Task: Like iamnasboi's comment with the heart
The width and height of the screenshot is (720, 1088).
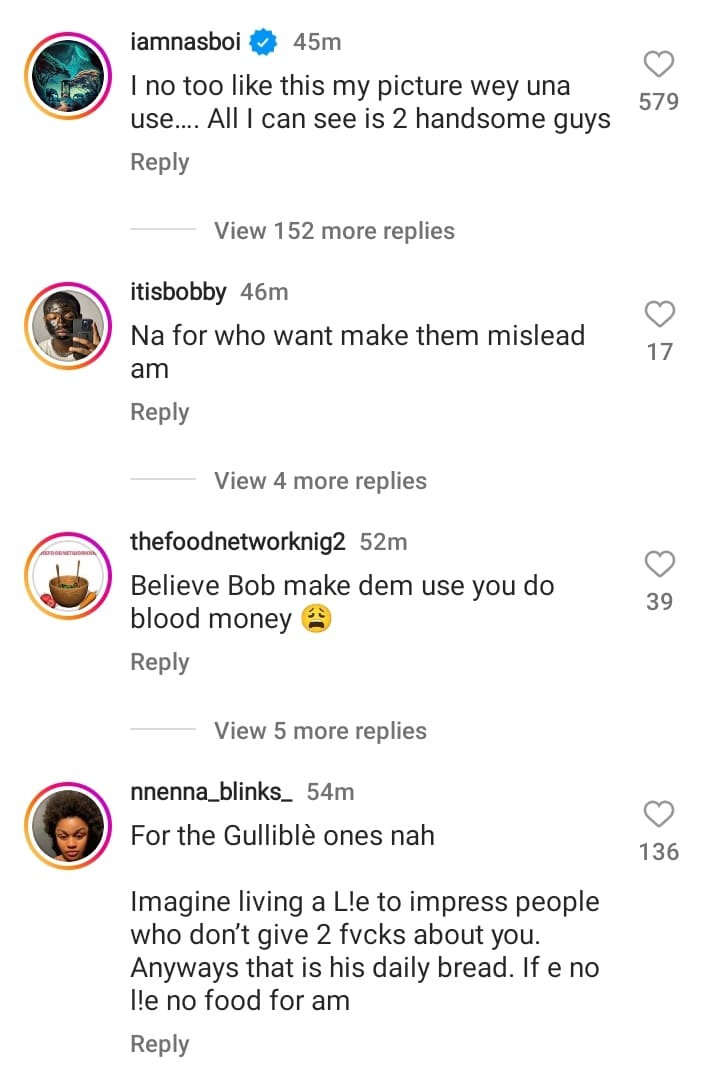Action: click(659, 65)
